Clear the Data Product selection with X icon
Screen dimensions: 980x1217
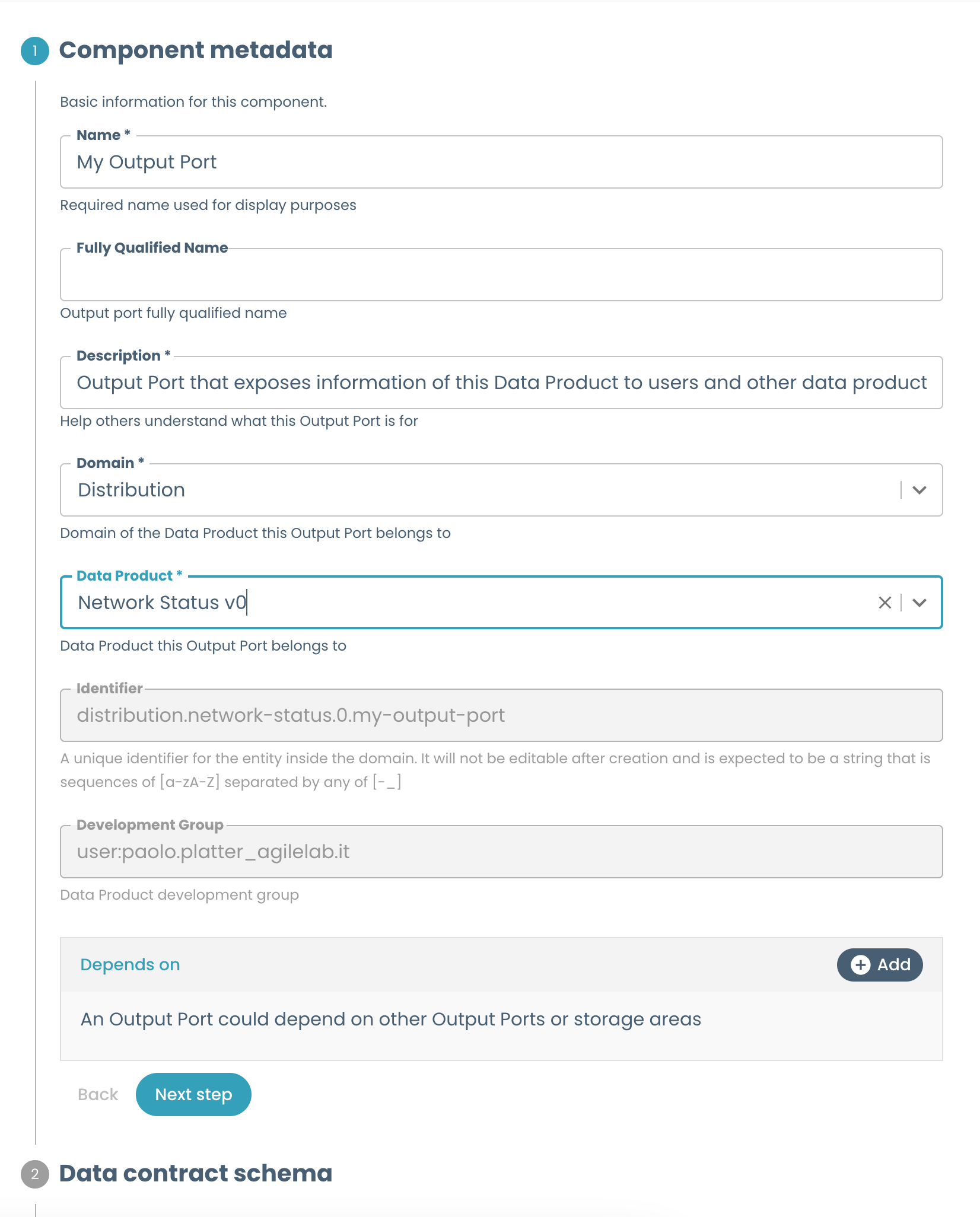click(884, 603)
